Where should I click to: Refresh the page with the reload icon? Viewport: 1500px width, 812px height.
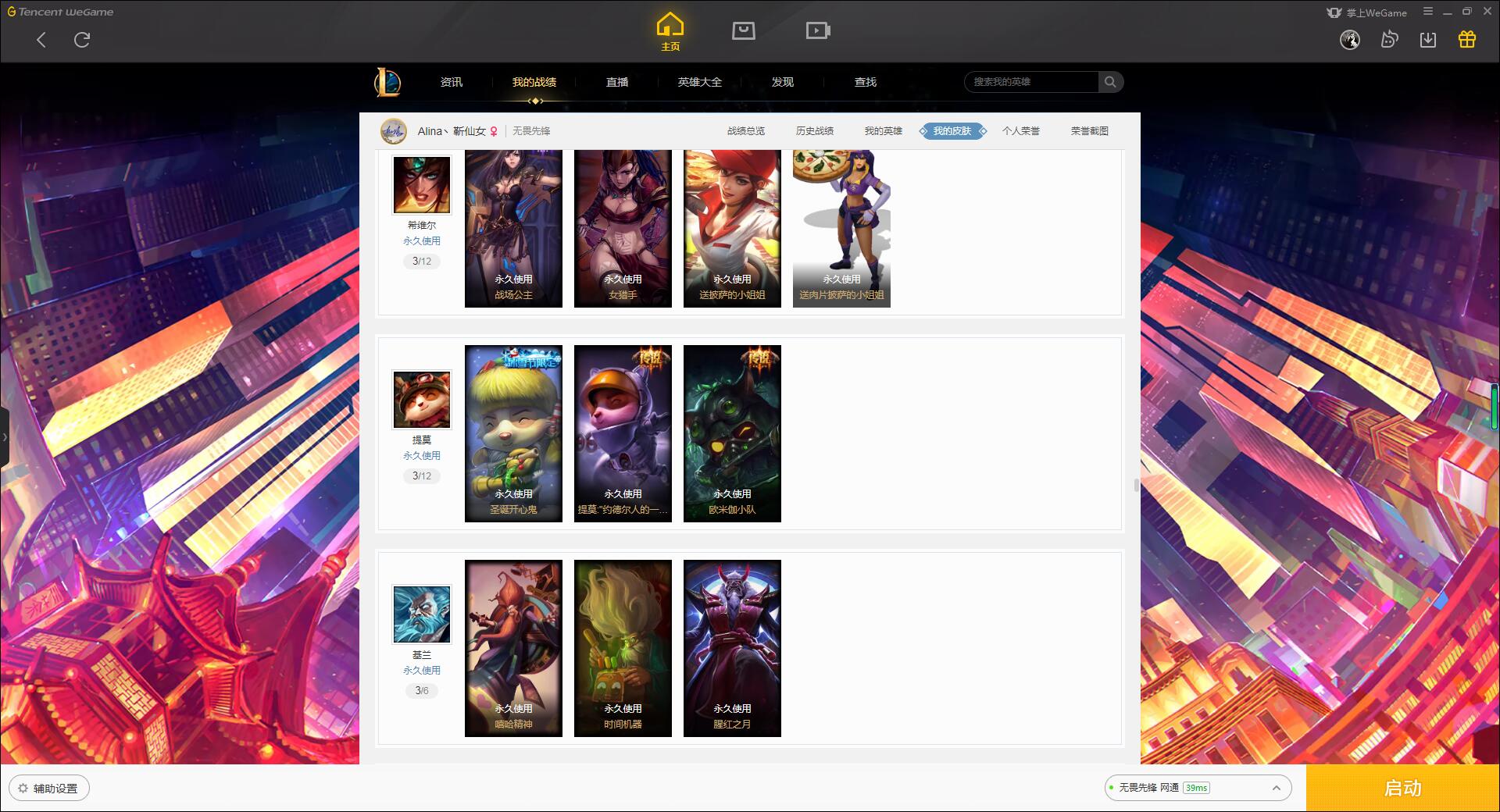point(82,40)
